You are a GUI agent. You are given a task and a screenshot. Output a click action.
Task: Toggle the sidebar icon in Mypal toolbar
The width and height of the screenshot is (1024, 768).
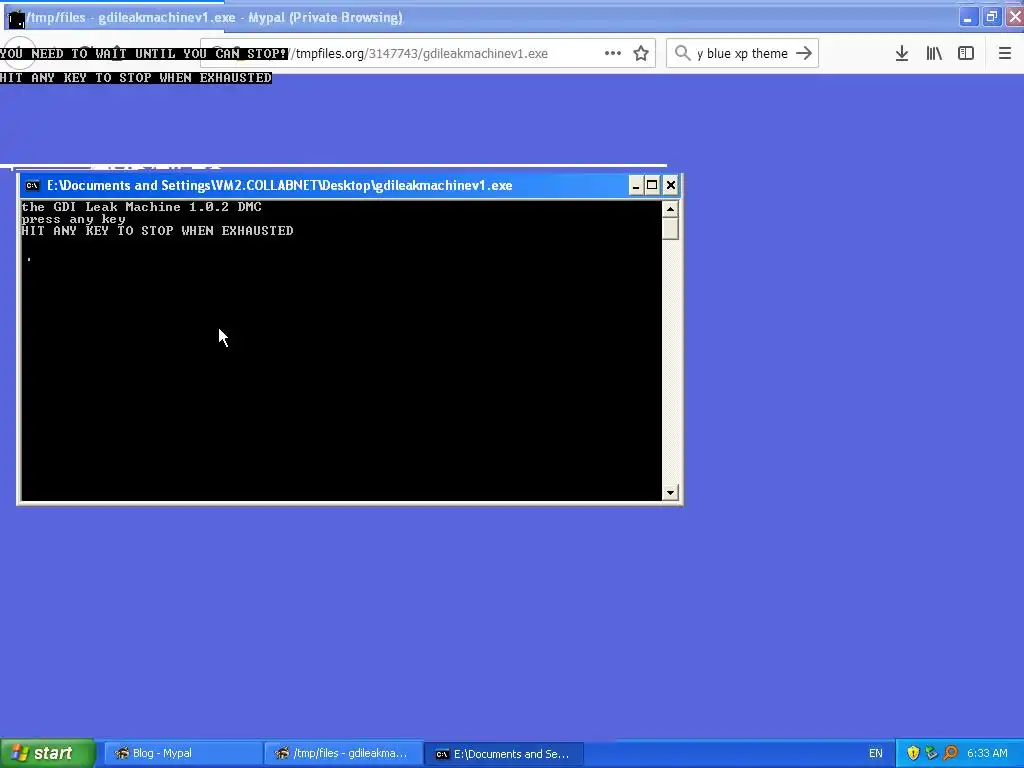966,53
